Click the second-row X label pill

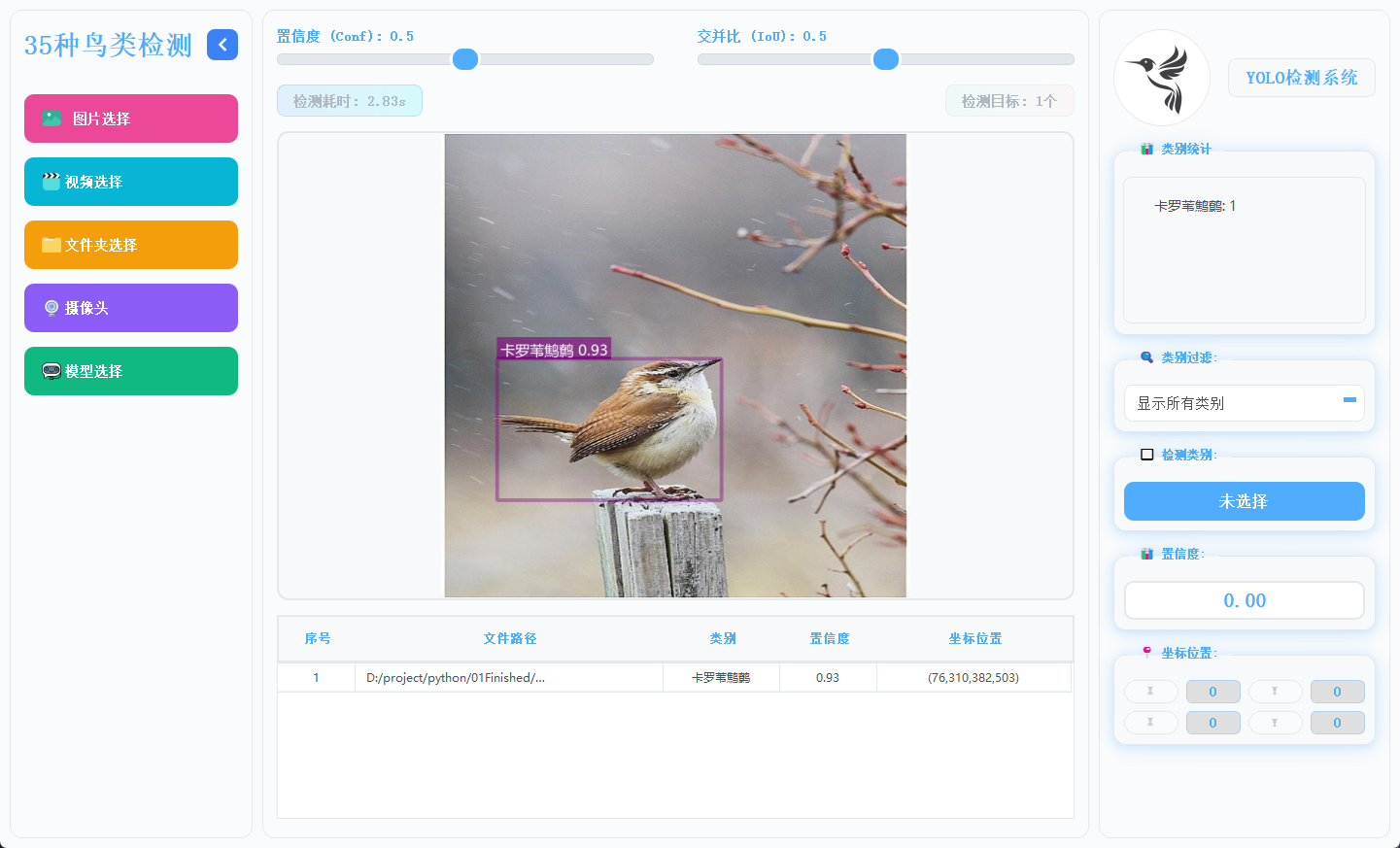[1151, 723]
